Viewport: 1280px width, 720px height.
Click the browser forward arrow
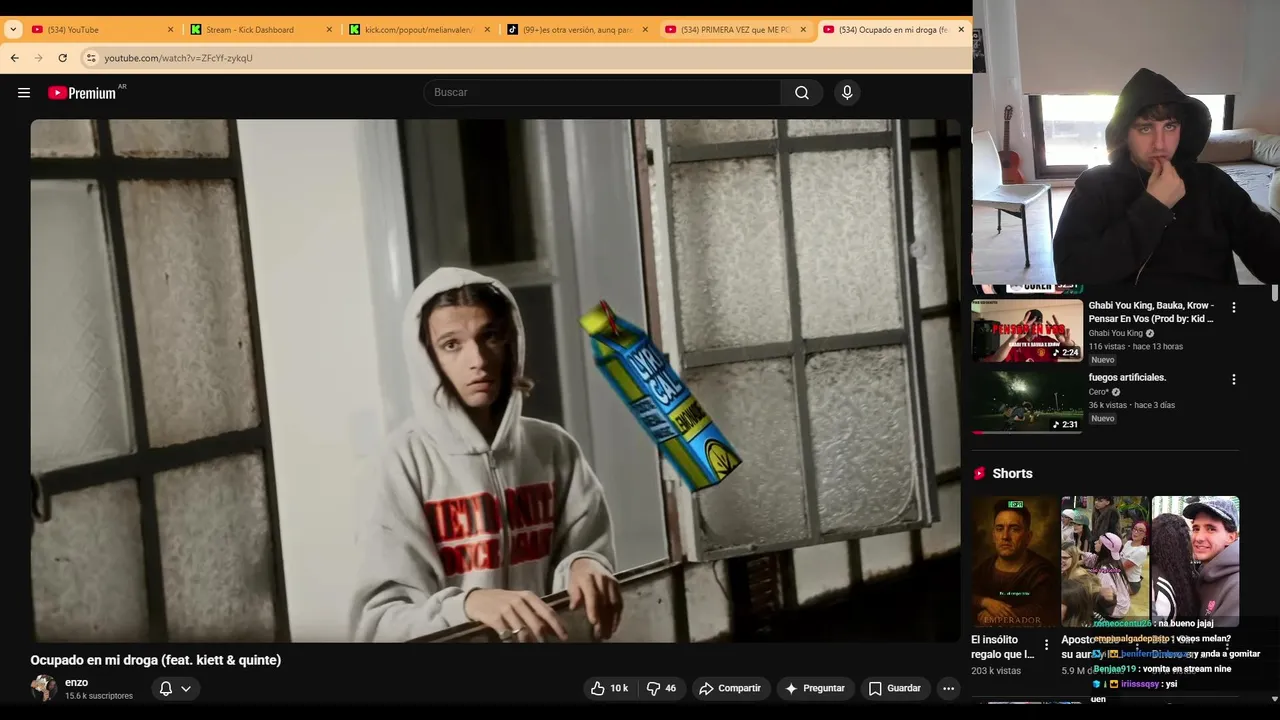pyautogui.click(x=39, y=58)
